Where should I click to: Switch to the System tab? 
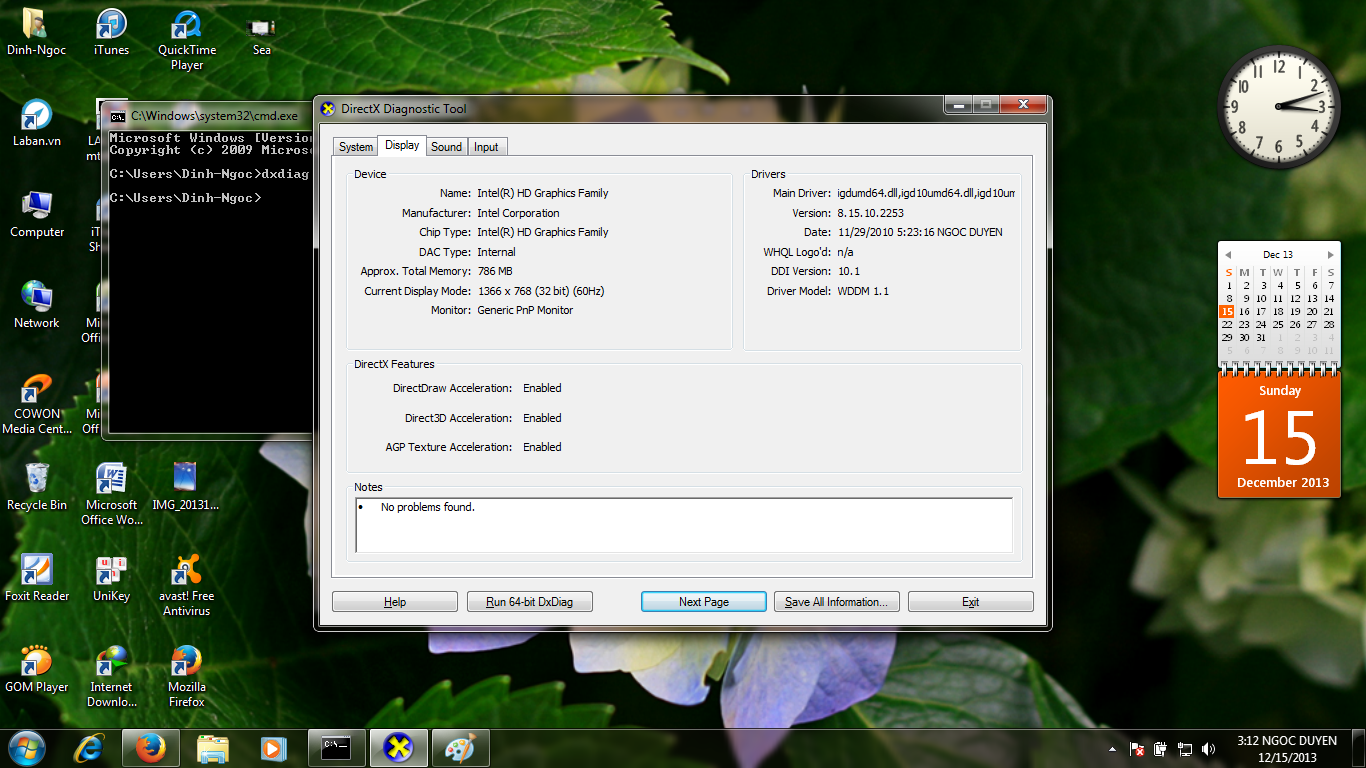(355, 147)
